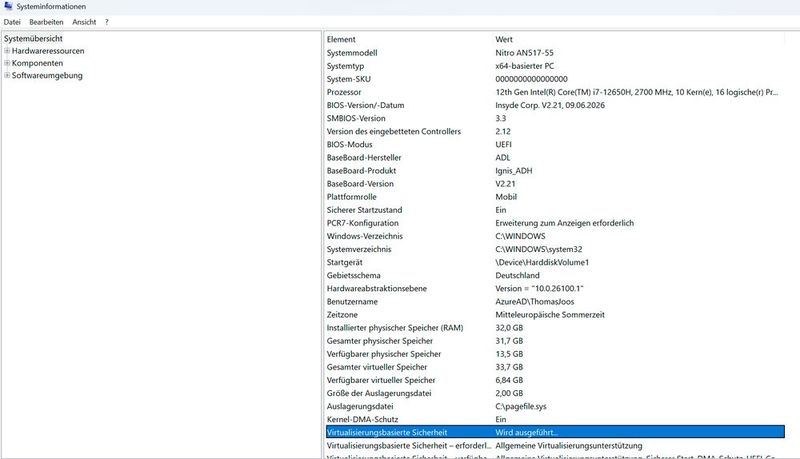The width and height of the screenshot is (800, 459).
Task: Select the BaseBoard-Produkt row
Action: tap(555, 171)
